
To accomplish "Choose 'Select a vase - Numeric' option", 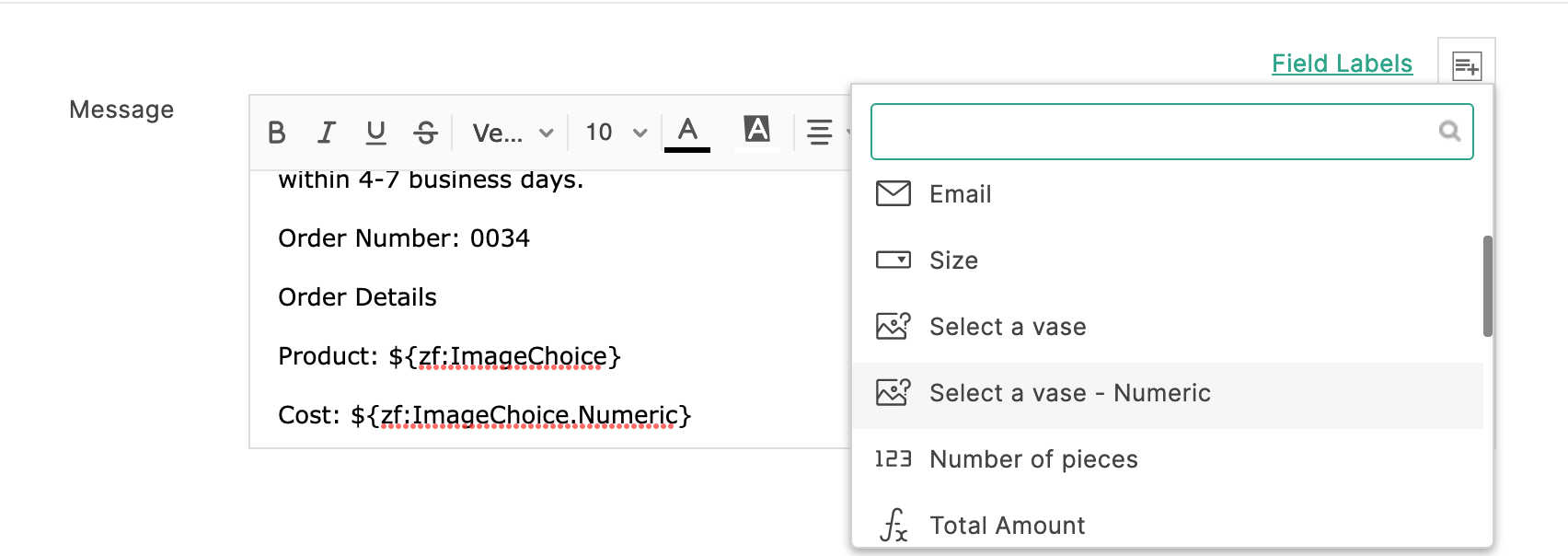I will pos(1069,393).
